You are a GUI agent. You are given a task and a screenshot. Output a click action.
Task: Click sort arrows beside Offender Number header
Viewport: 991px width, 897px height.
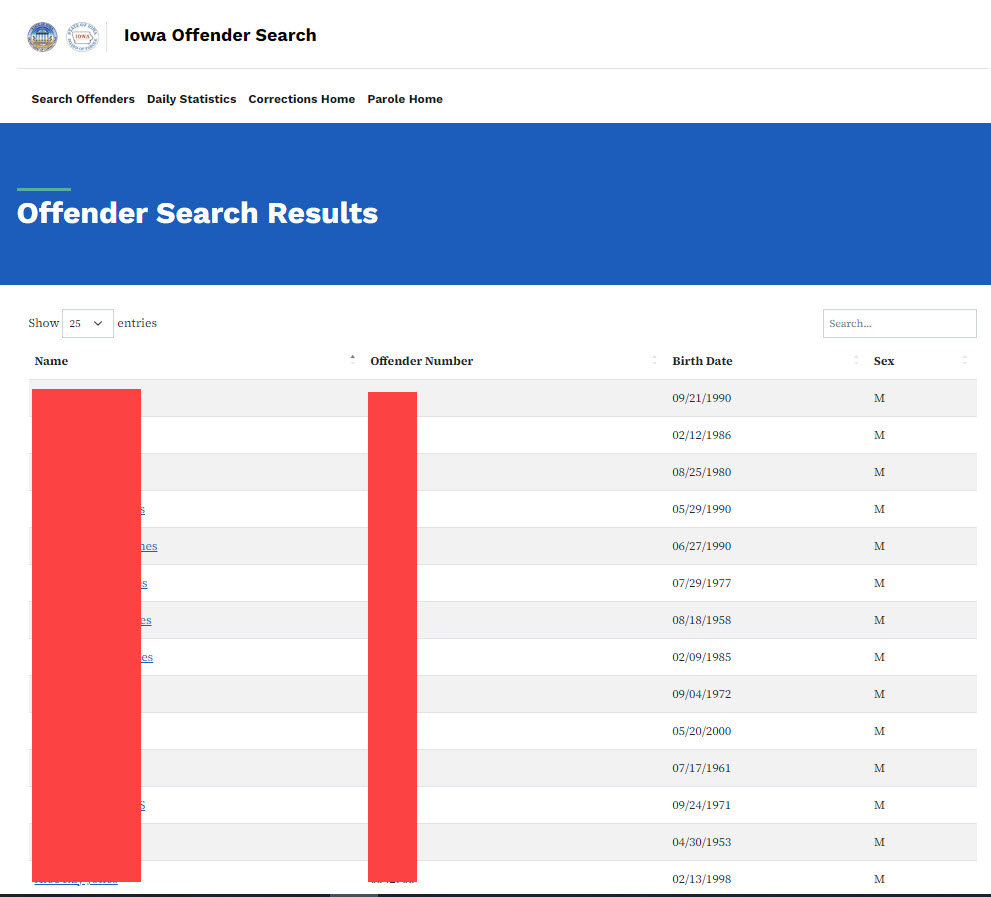click(654, 360)
